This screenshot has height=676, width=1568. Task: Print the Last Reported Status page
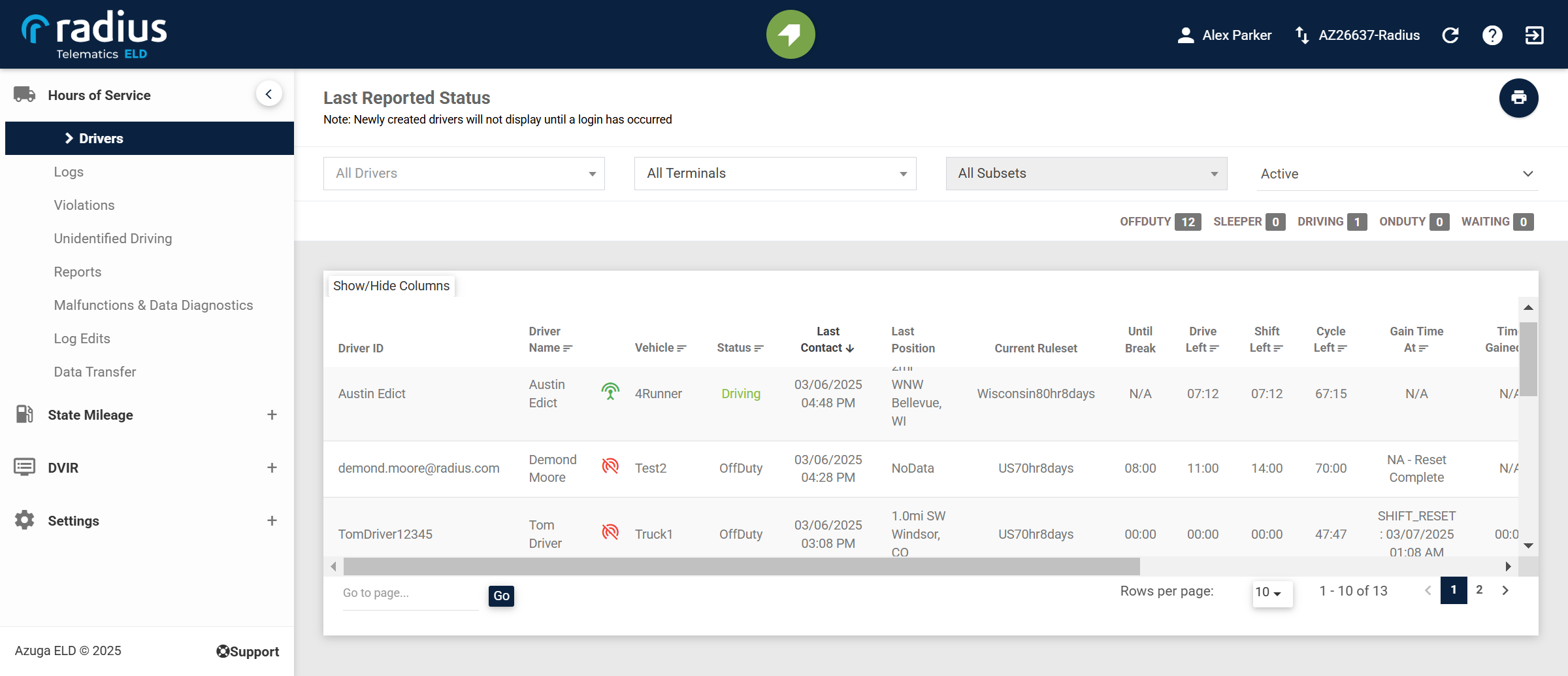(x=1518, y=98)
